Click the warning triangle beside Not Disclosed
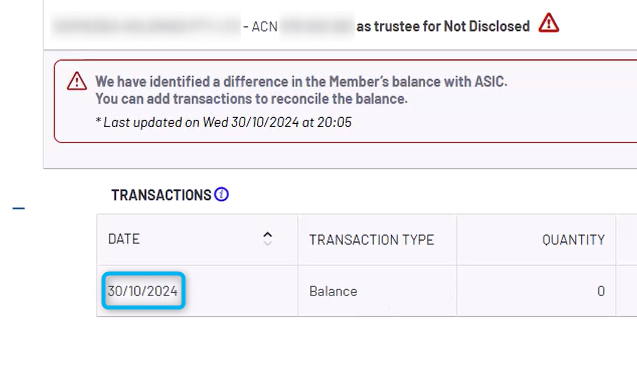 click(548, 23)
